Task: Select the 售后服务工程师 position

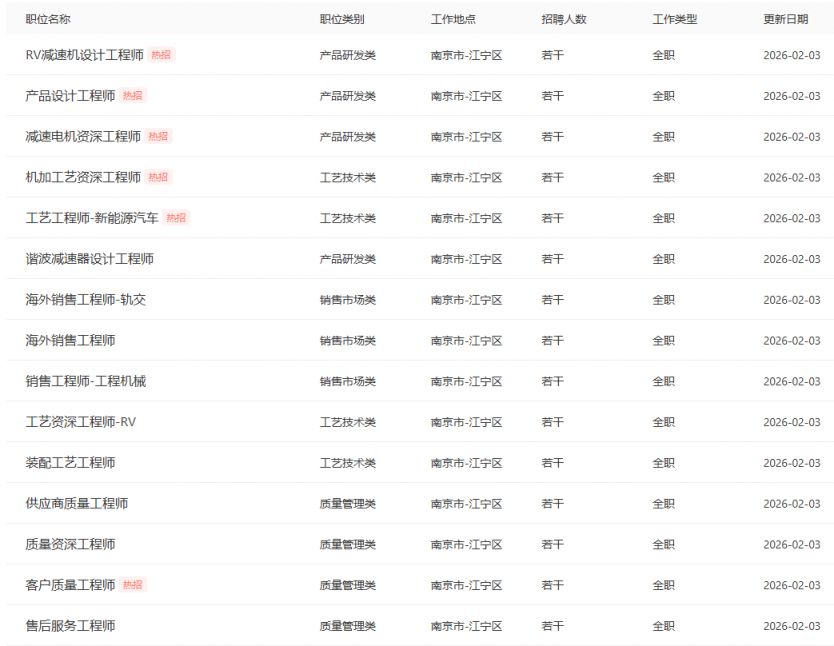Action: [x=70, y=626]
